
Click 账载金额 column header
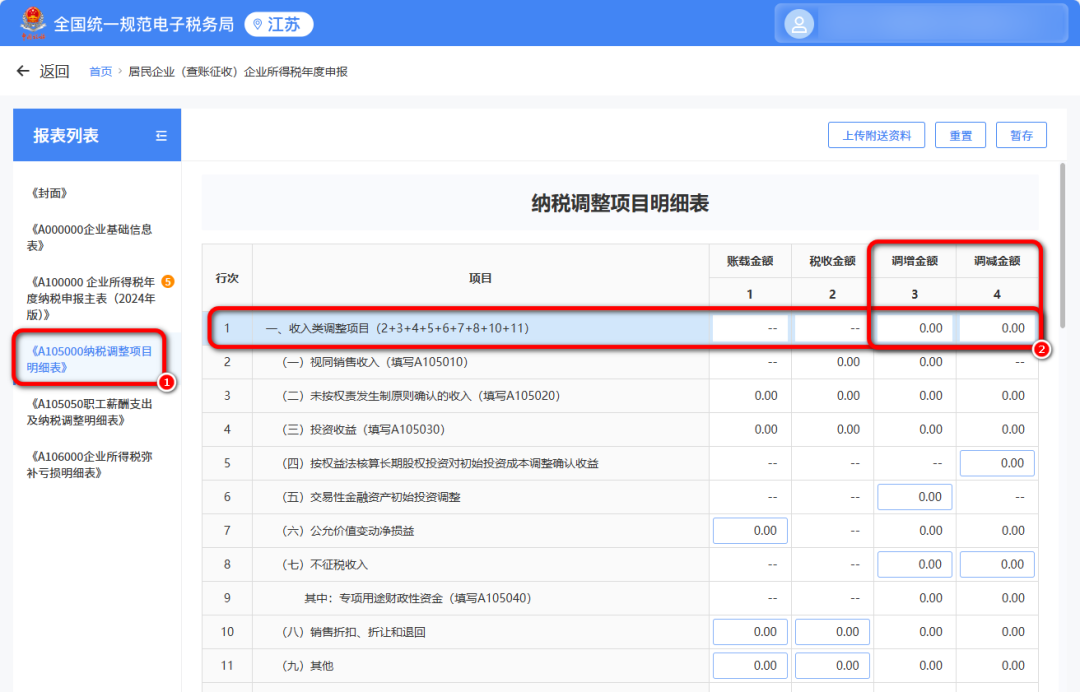coord(750,261)
